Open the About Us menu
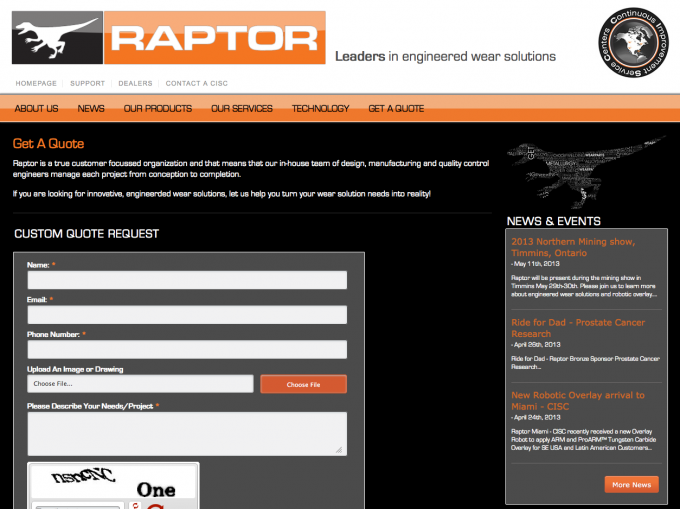 [37, 108]
